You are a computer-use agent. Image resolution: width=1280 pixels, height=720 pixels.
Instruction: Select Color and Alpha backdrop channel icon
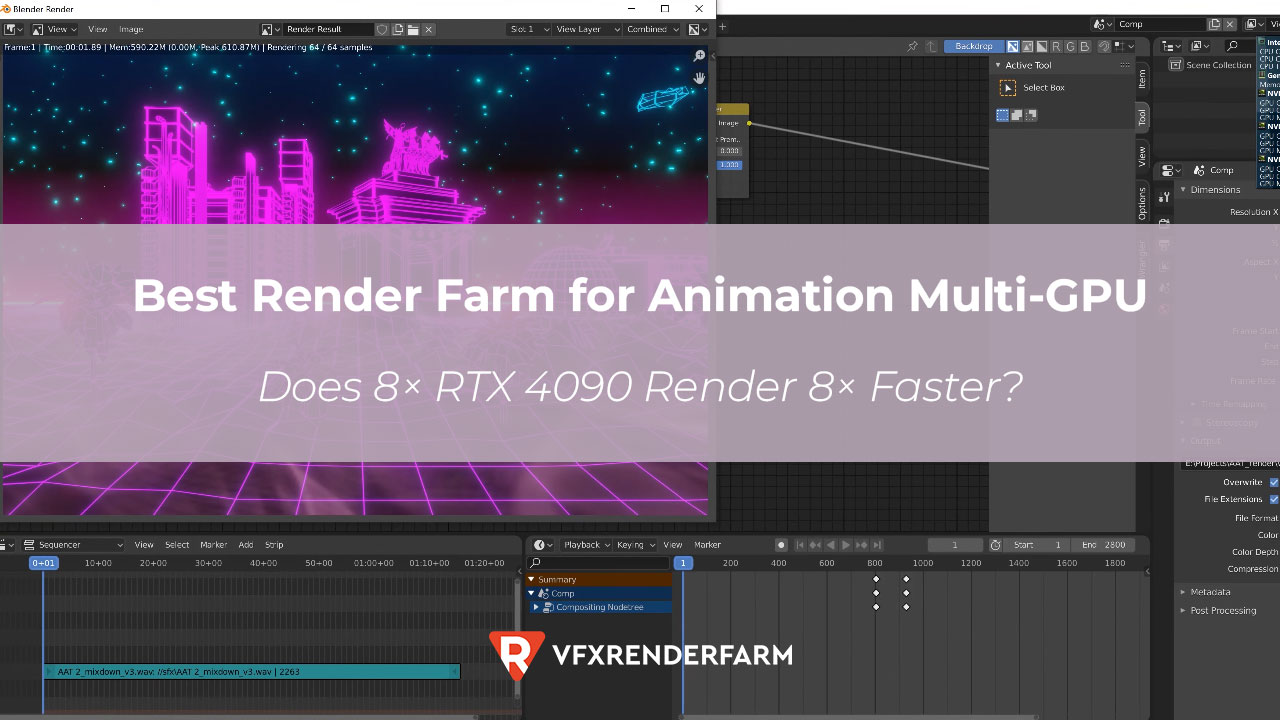1013,46
